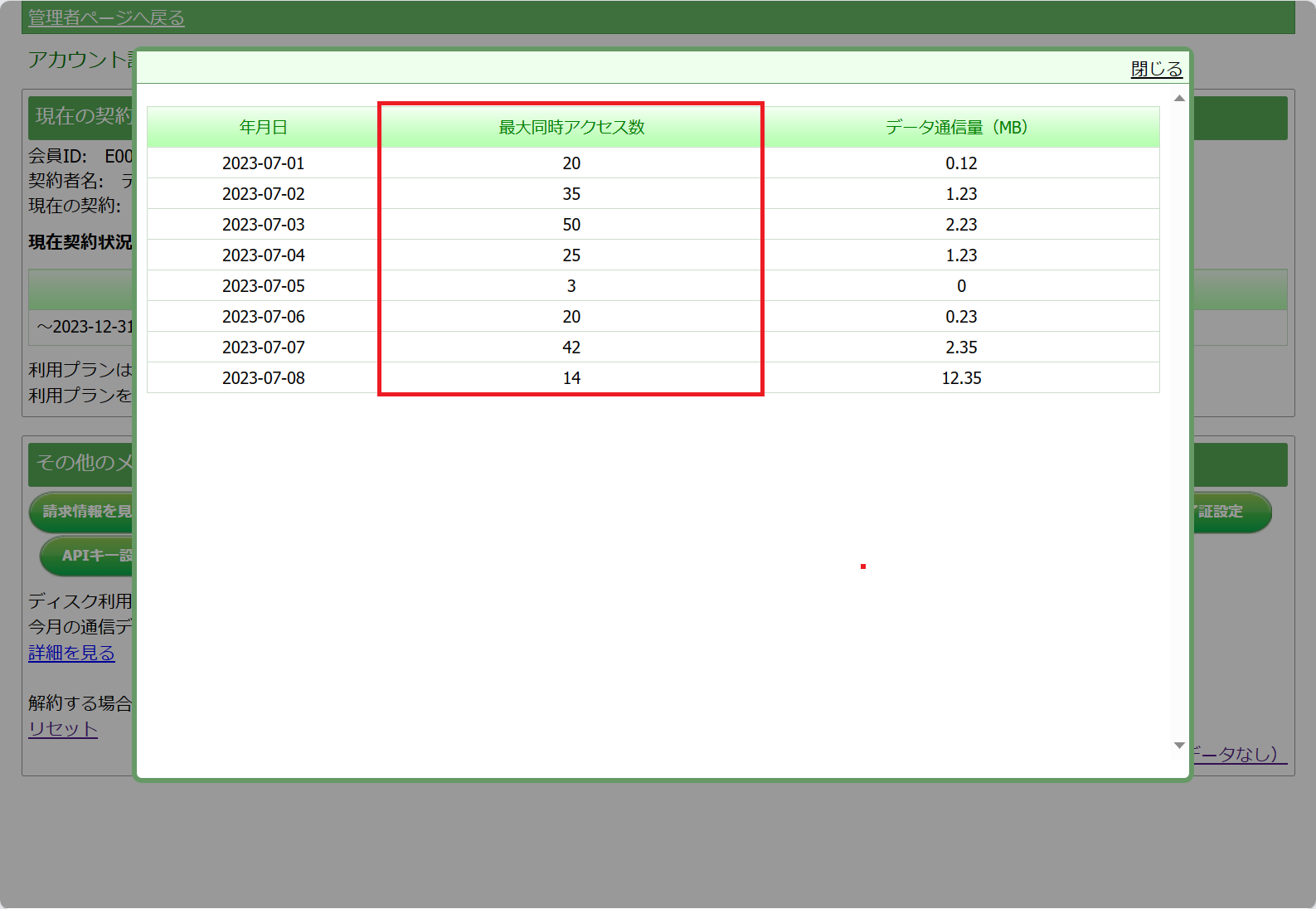Click data value 12.35 for 2023-07-08
1316x909 pixels.
961,378
